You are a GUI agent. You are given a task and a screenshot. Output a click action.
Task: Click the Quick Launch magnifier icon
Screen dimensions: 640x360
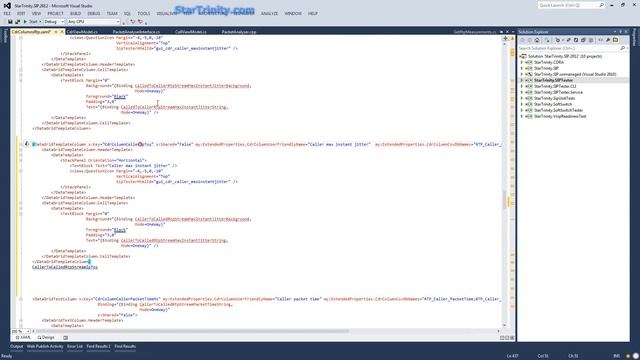[x=601, y=5]
